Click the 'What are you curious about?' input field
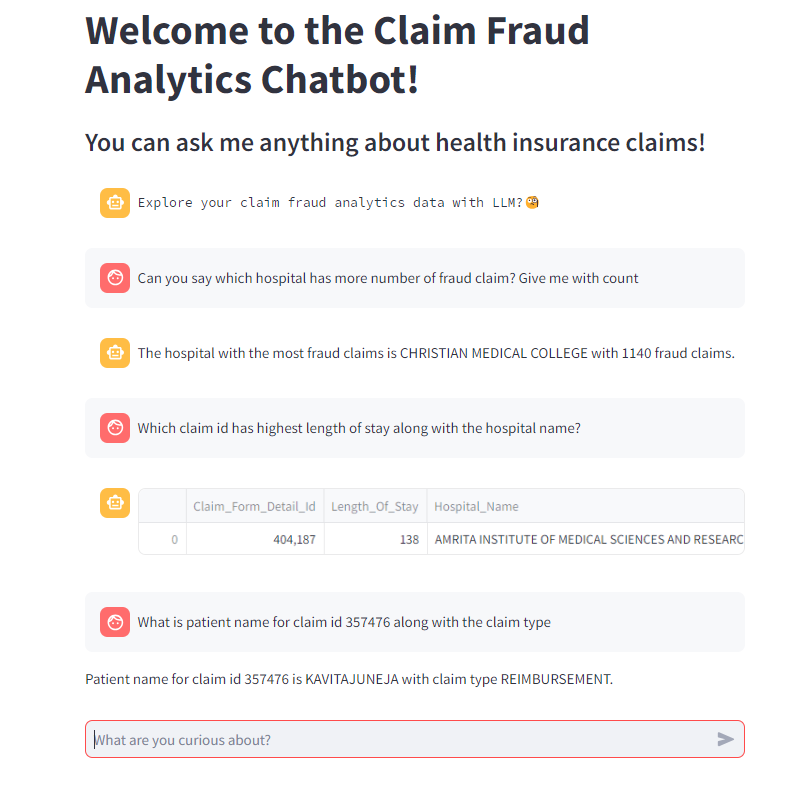 400,739
